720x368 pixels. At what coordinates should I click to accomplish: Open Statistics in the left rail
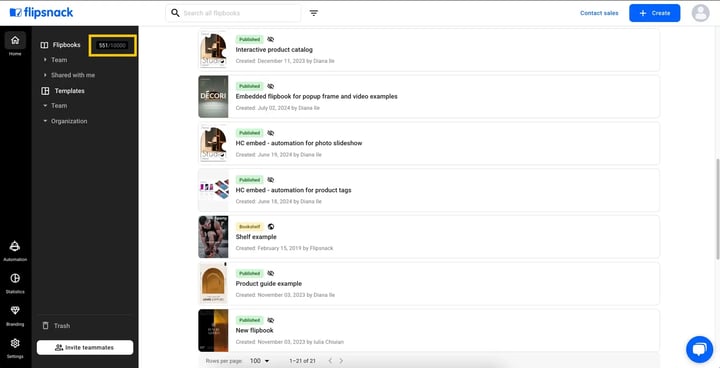pos(15,283)
